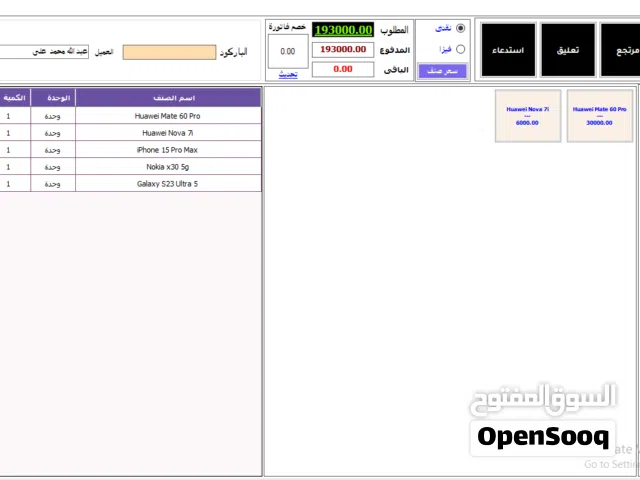Click the سعر صنف item price button
The image size is (640, 480).
tap(442, 71)
